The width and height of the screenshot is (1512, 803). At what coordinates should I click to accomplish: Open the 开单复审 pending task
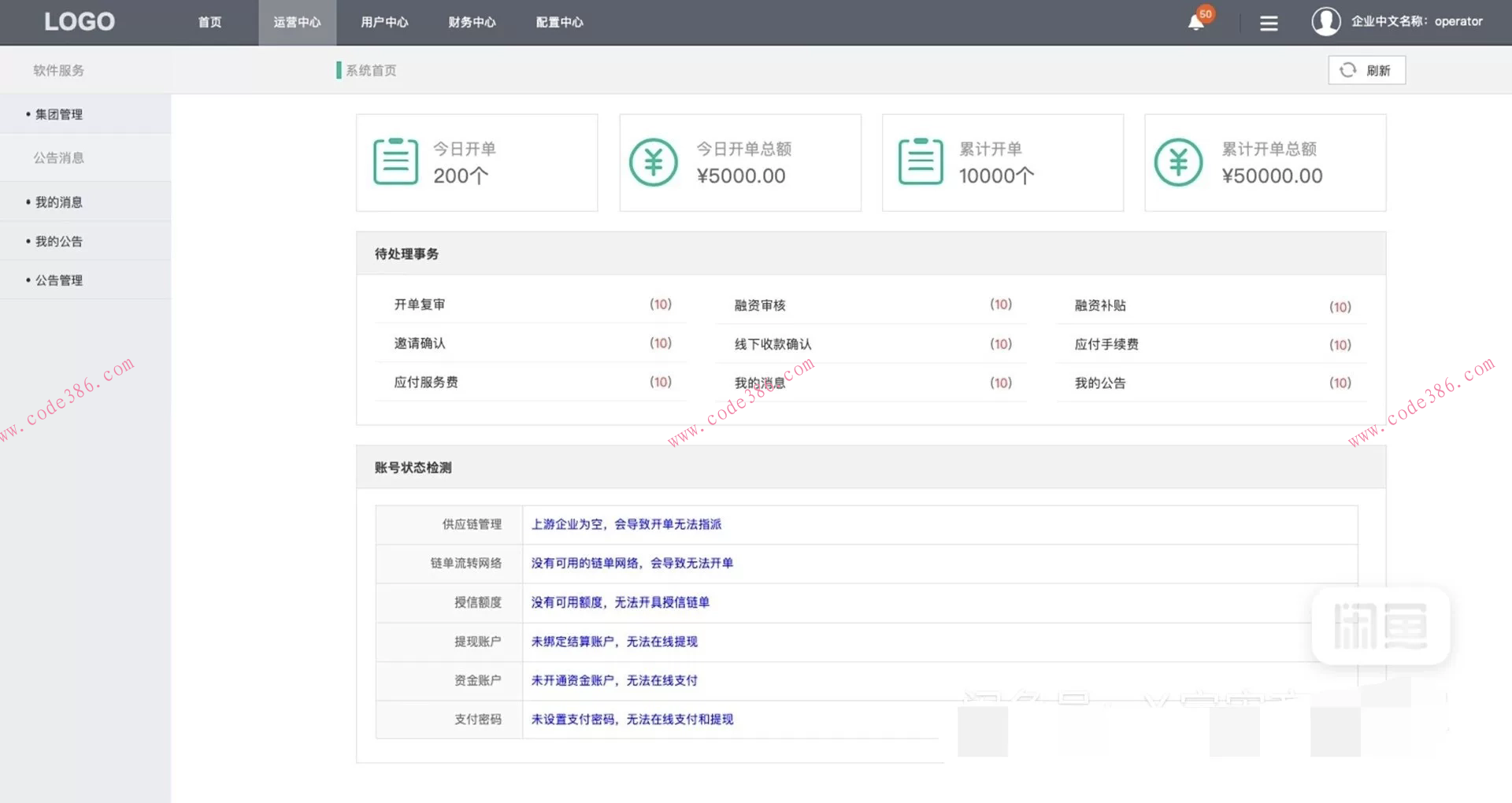[x=420, y=305]
